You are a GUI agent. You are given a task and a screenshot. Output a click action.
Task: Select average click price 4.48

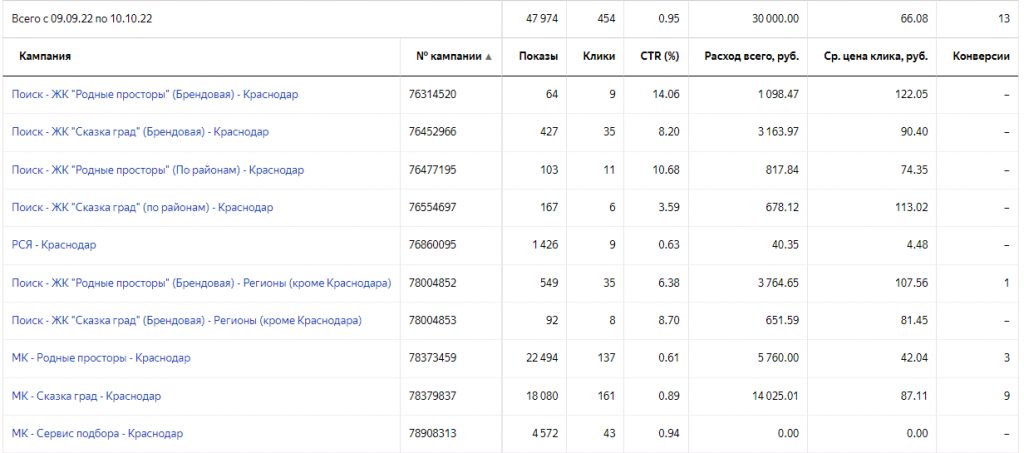tap(918, 245)
